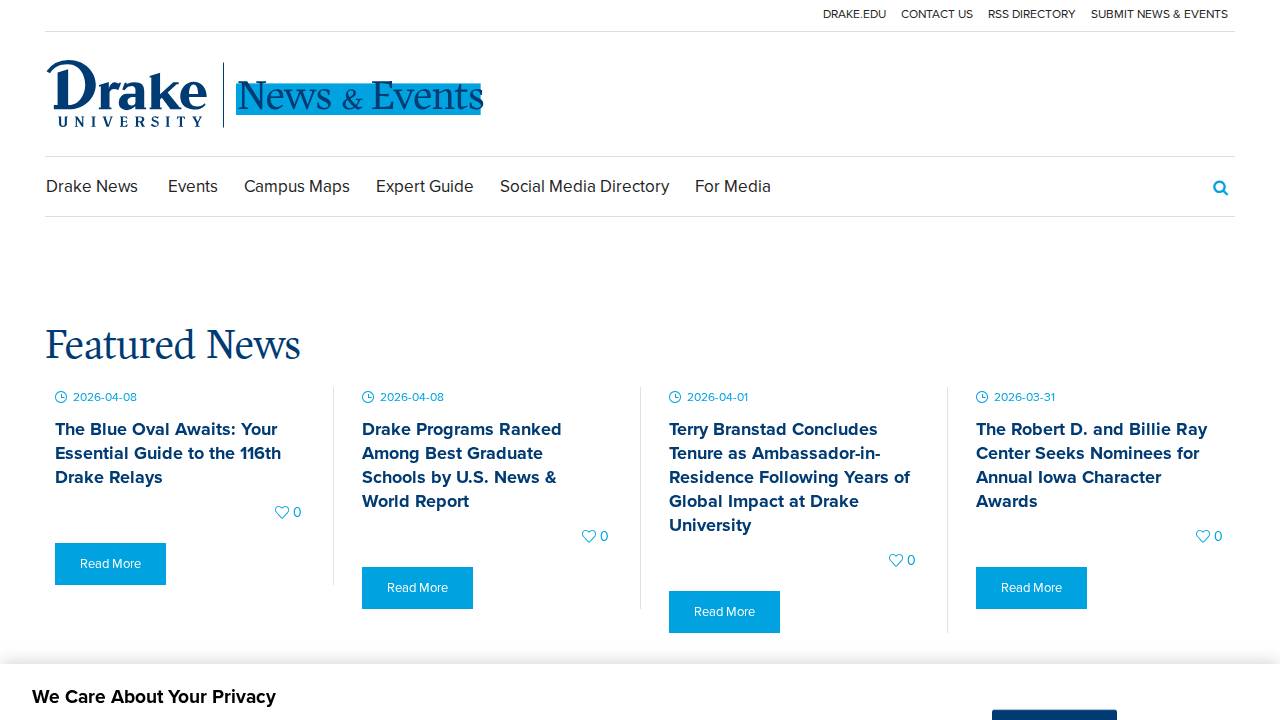The image size is (1280, 720).
Task: Select the Events menu item
Action: (x=192, y=187)
